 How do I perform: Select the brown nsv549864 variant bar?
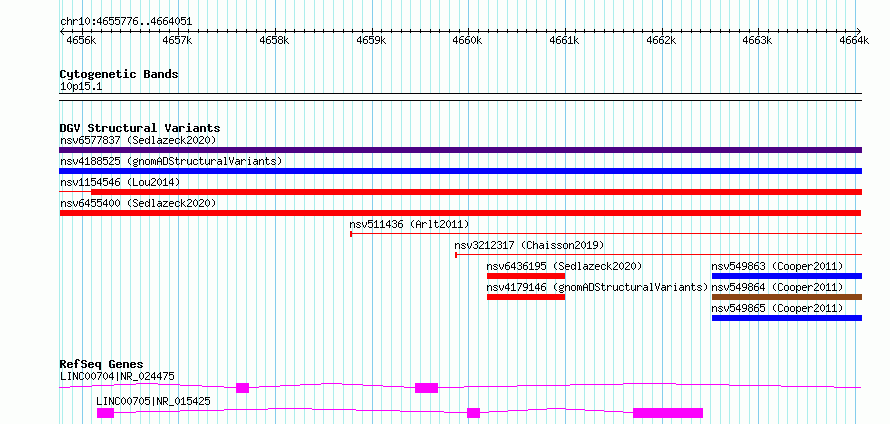(787, 297)
